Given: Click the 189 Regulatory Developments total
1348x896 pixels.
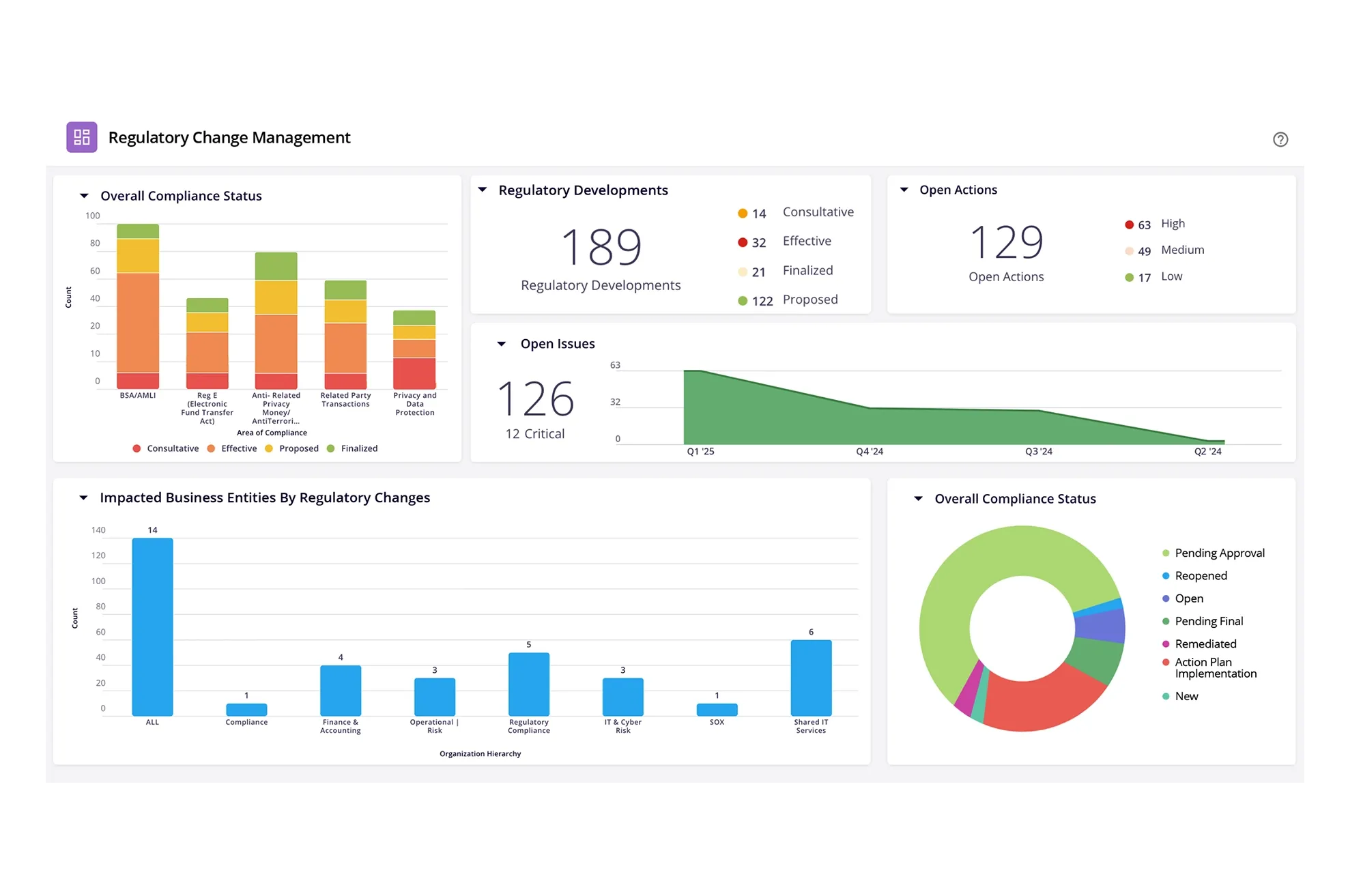Looking at the screenshot, I should click(601, 247).
